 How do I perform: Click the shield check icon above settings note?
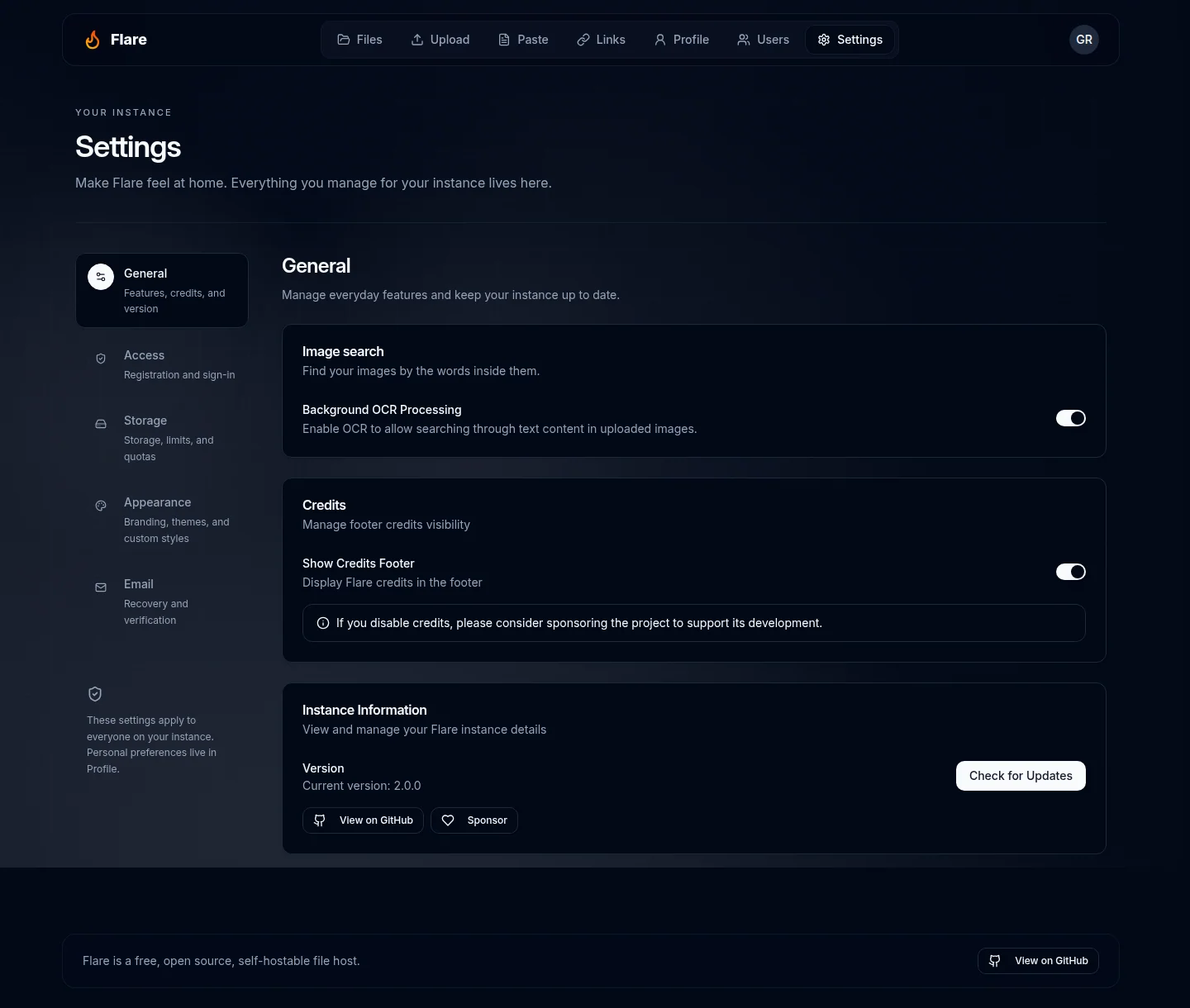click(95, 694)
